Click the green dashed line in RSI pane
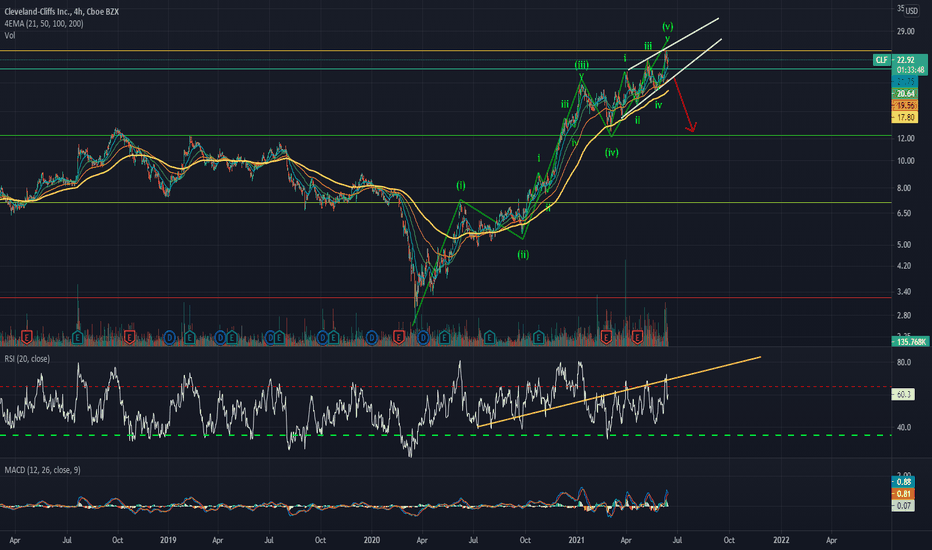This screenshot has height=550, width=932. coord(446,435)
